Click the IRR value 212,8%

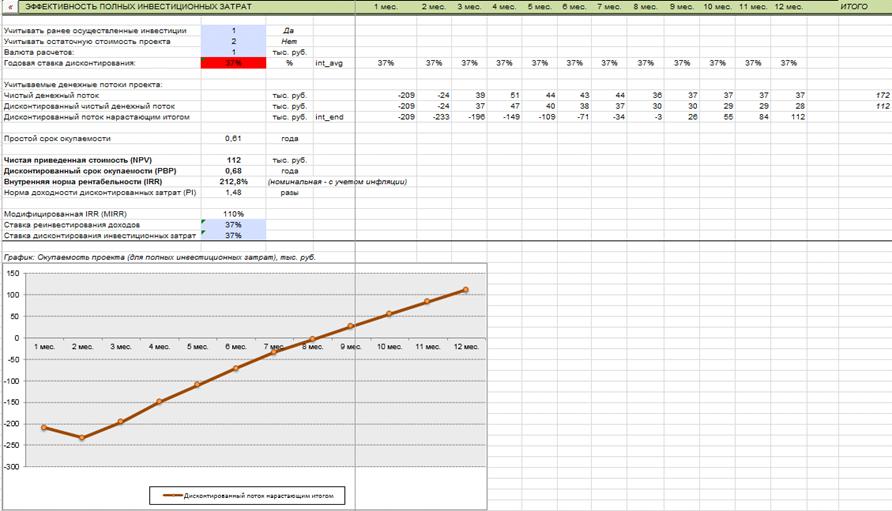click(x=233, y=182)
